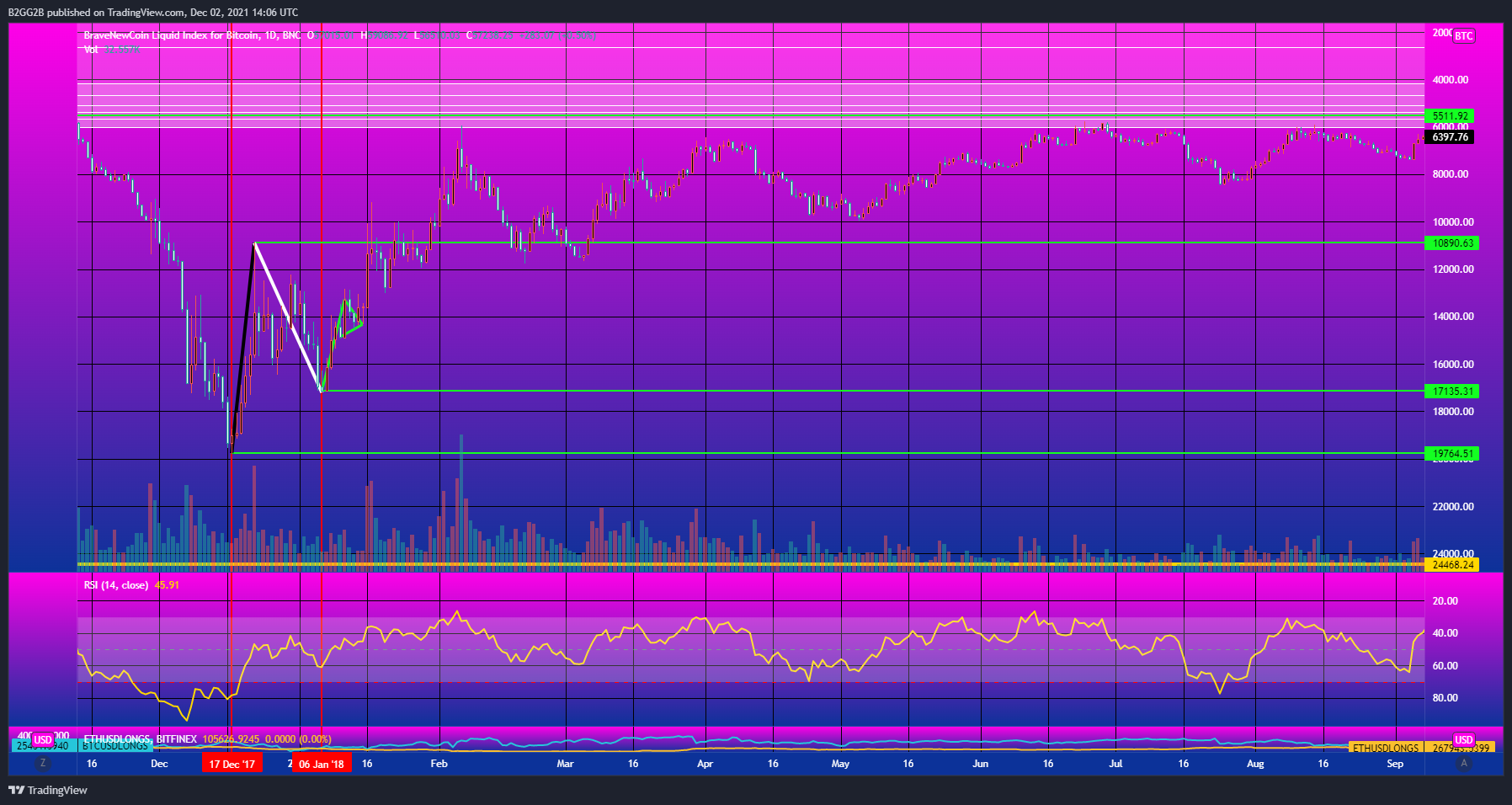1512x805 pixels.
Task: Click the BTCUSDLONGS cyan label
Action: click(x=114, y=746)
